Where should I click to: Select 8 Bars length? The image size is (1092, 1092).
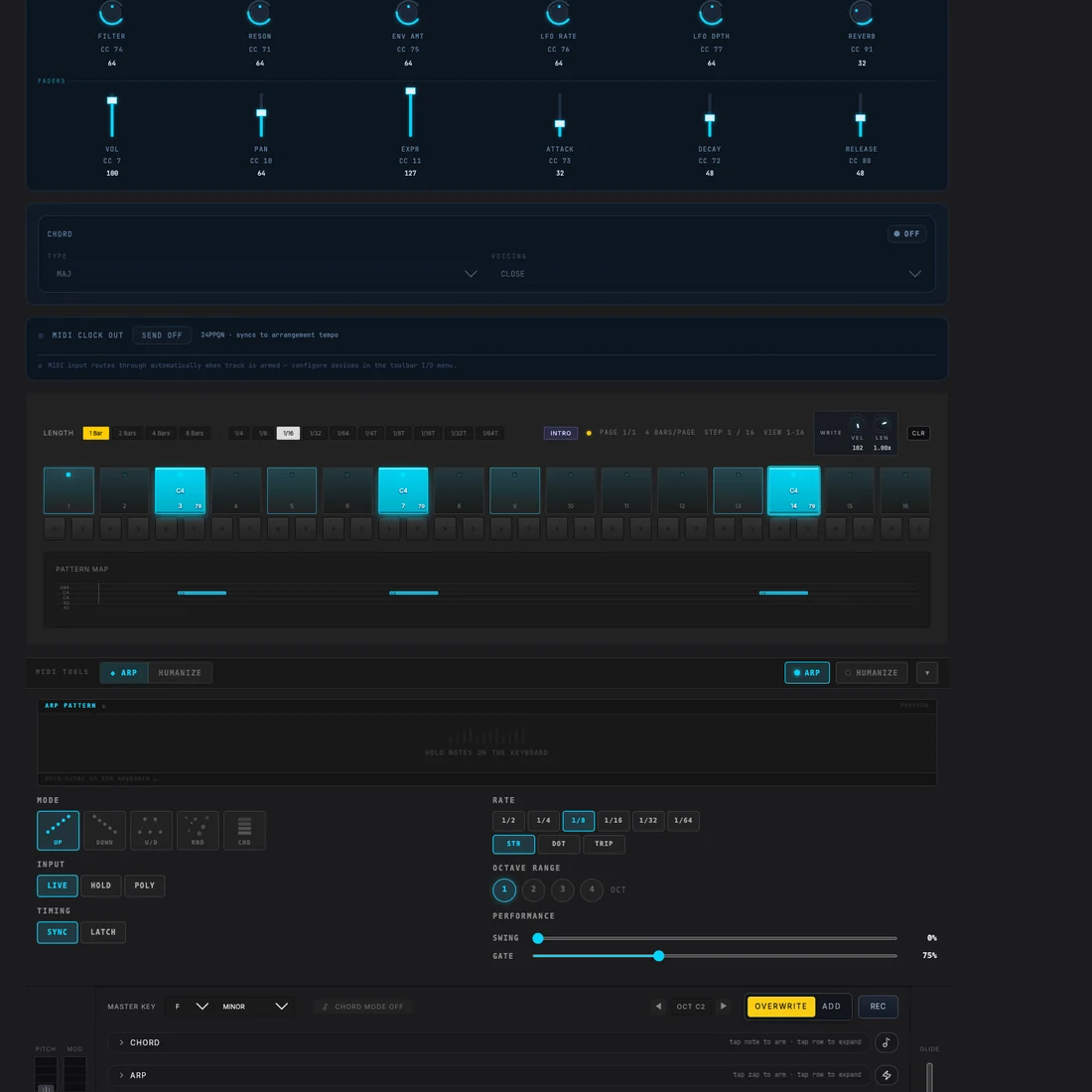pyautogui.click(x=195, y=433)
